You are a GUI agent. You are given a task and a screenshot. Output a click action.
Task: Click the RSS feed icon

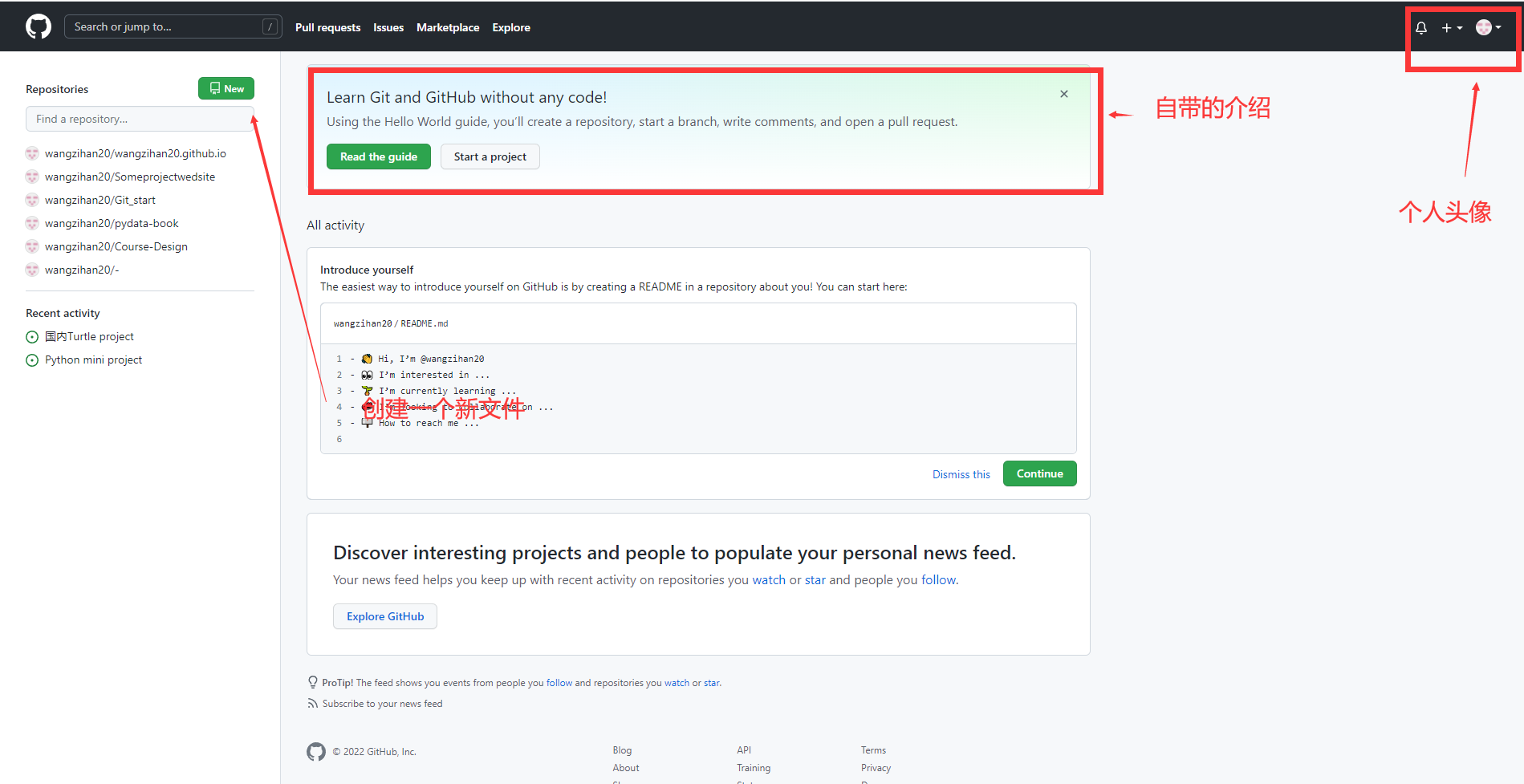(312, 704)
